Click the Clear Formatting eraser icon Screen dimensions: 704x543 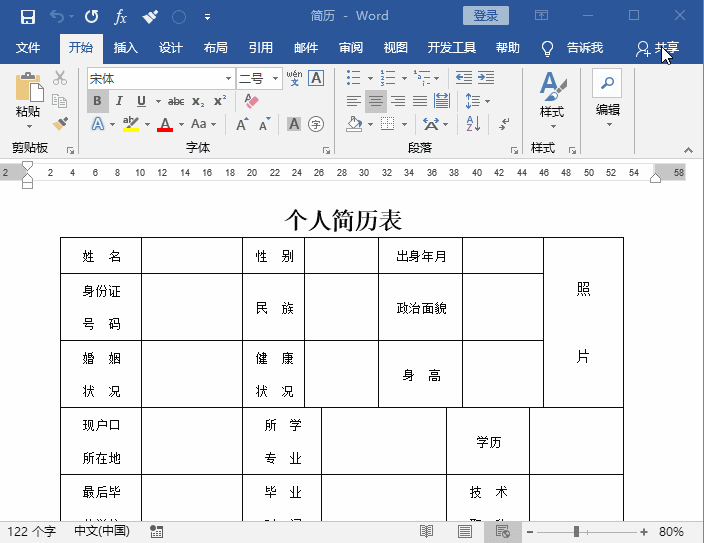pyautogui.click(x=251, y=101)
